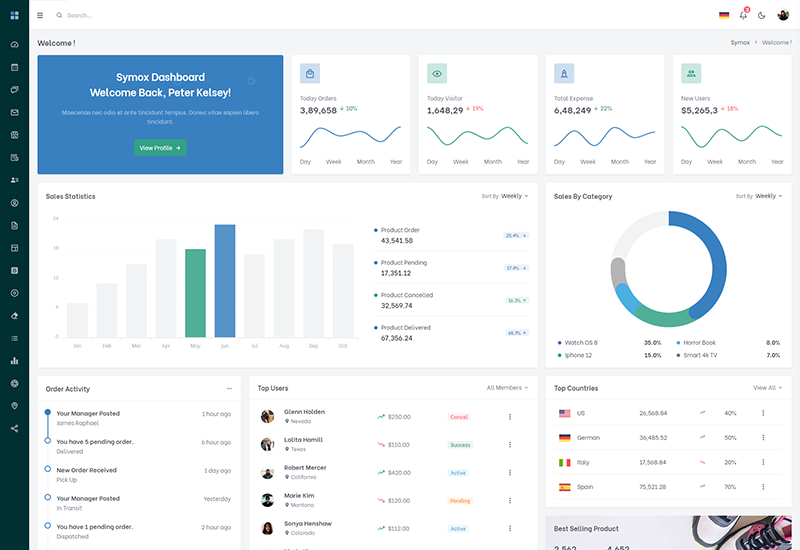Select the Week tab under Total Expense
This screenshot has height=550, width=800.
(x=588, y=161)
